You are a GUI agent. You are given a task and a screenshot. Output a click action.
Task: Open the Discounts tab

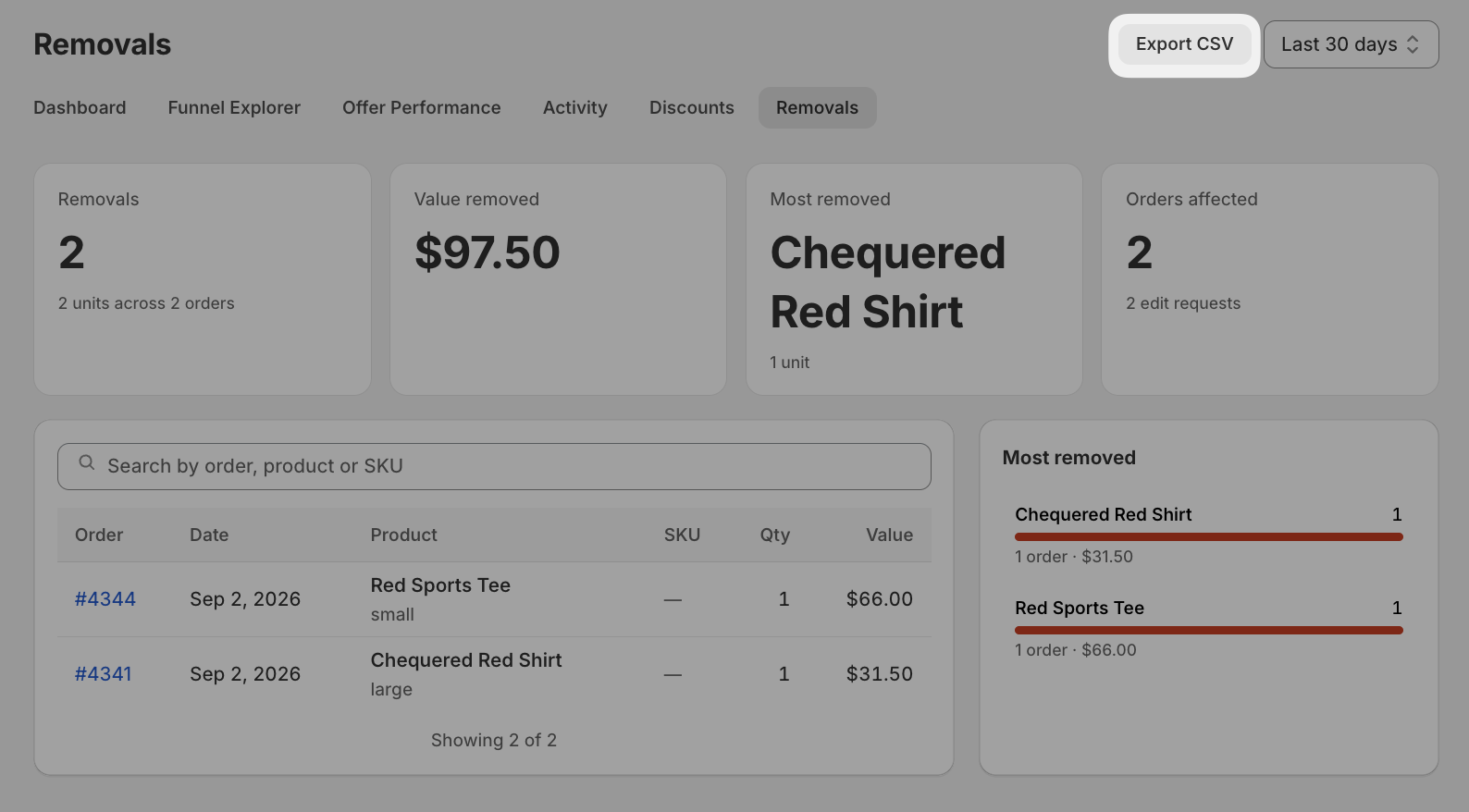tap(691, 107)
